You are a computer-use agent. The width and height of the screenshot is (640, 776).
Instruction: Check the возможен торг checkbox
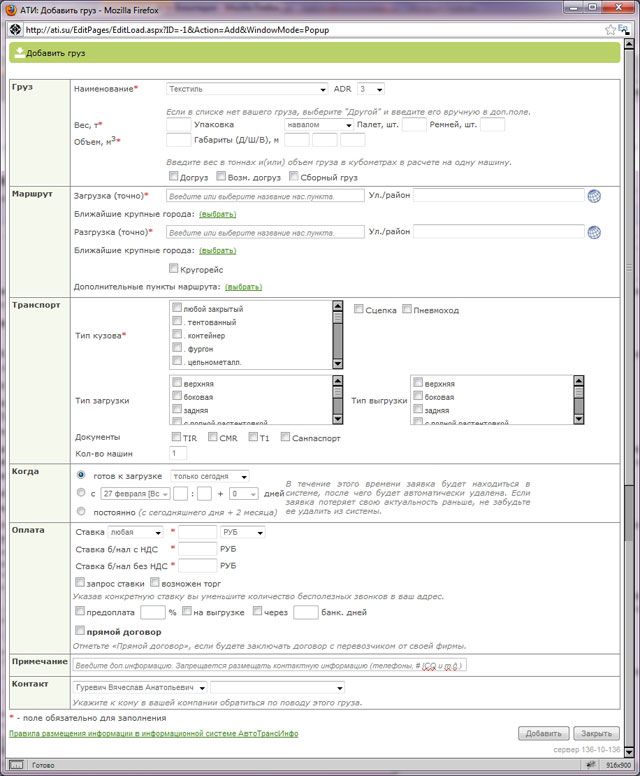tap(155, 582)
